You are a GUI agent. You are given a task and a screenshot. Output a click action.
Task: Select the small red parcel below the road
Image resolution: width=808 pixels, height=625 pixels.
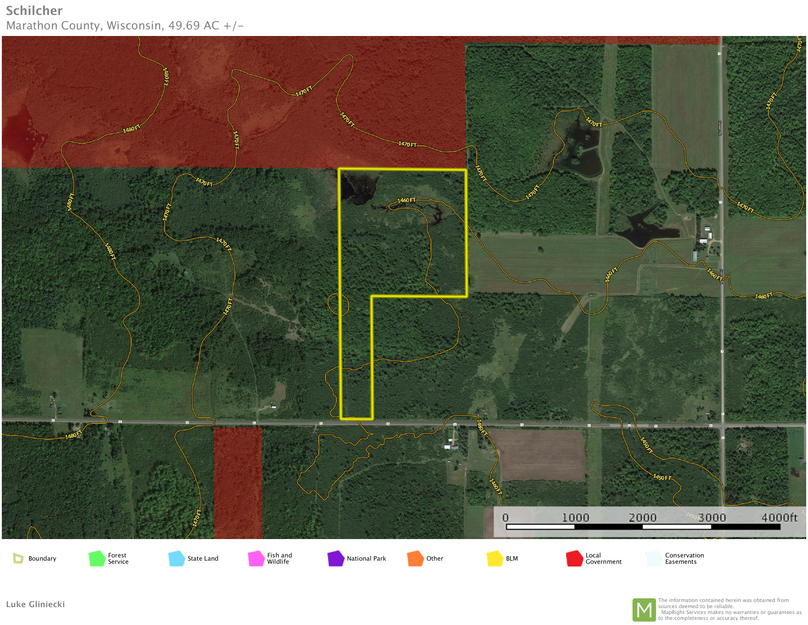237,482
